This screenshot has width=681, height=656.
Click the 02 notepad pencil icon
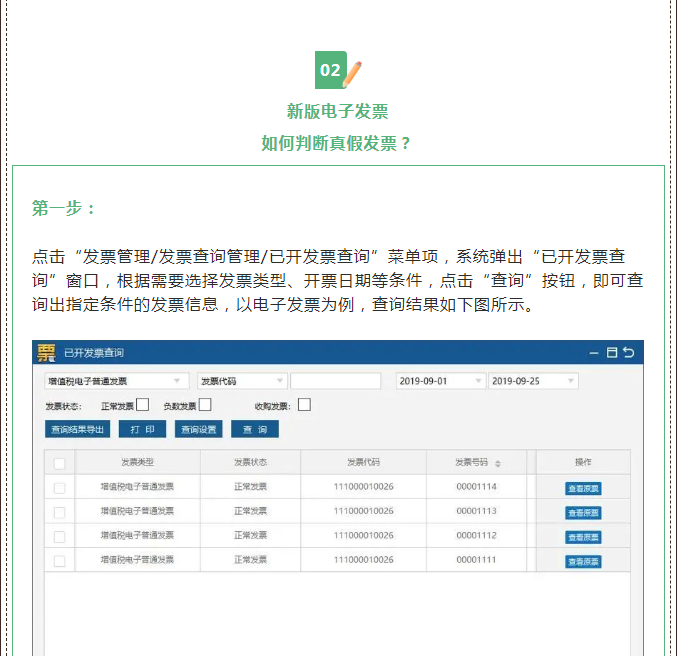[338, 70]
